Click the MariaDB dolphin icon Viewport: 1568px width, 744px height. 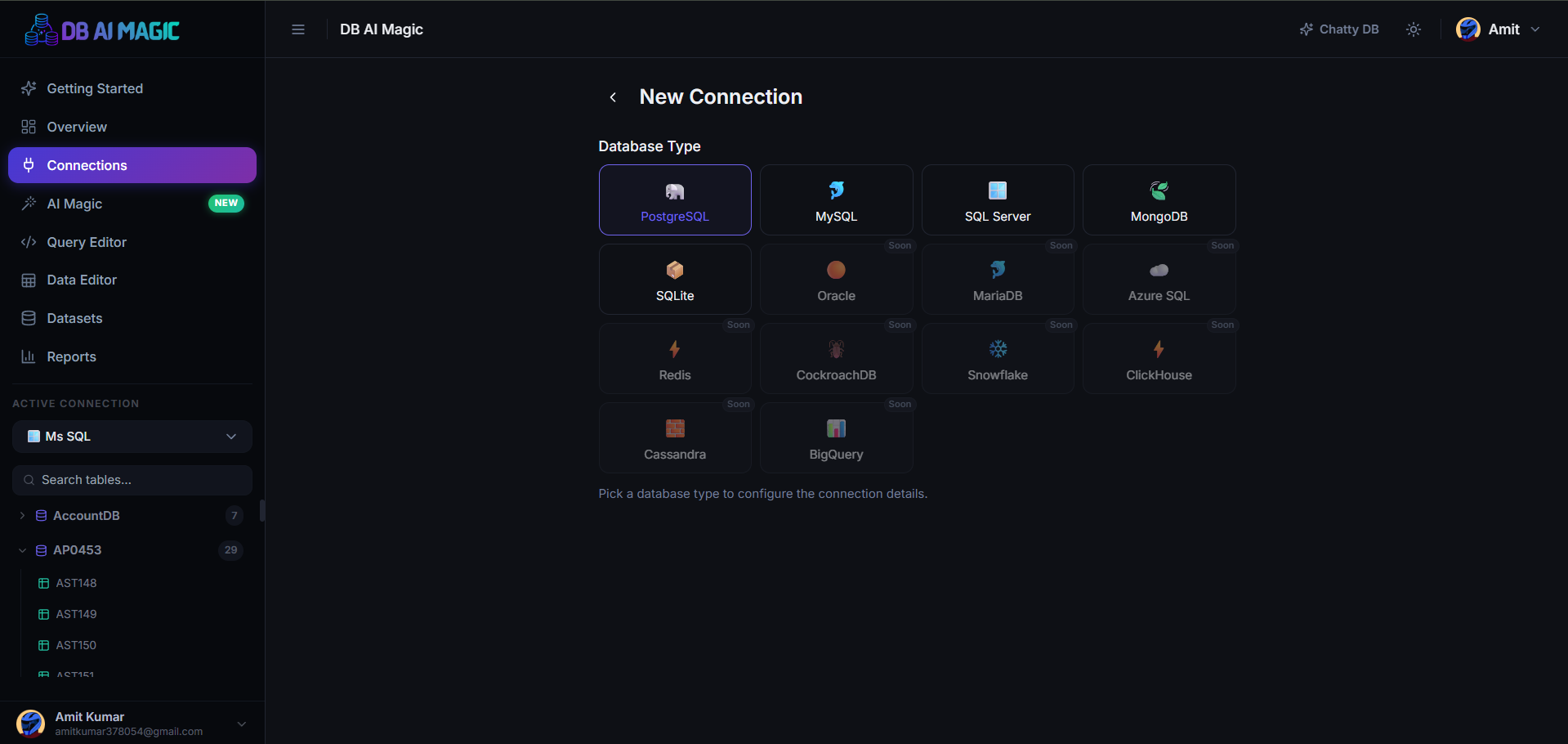point(998,270)
